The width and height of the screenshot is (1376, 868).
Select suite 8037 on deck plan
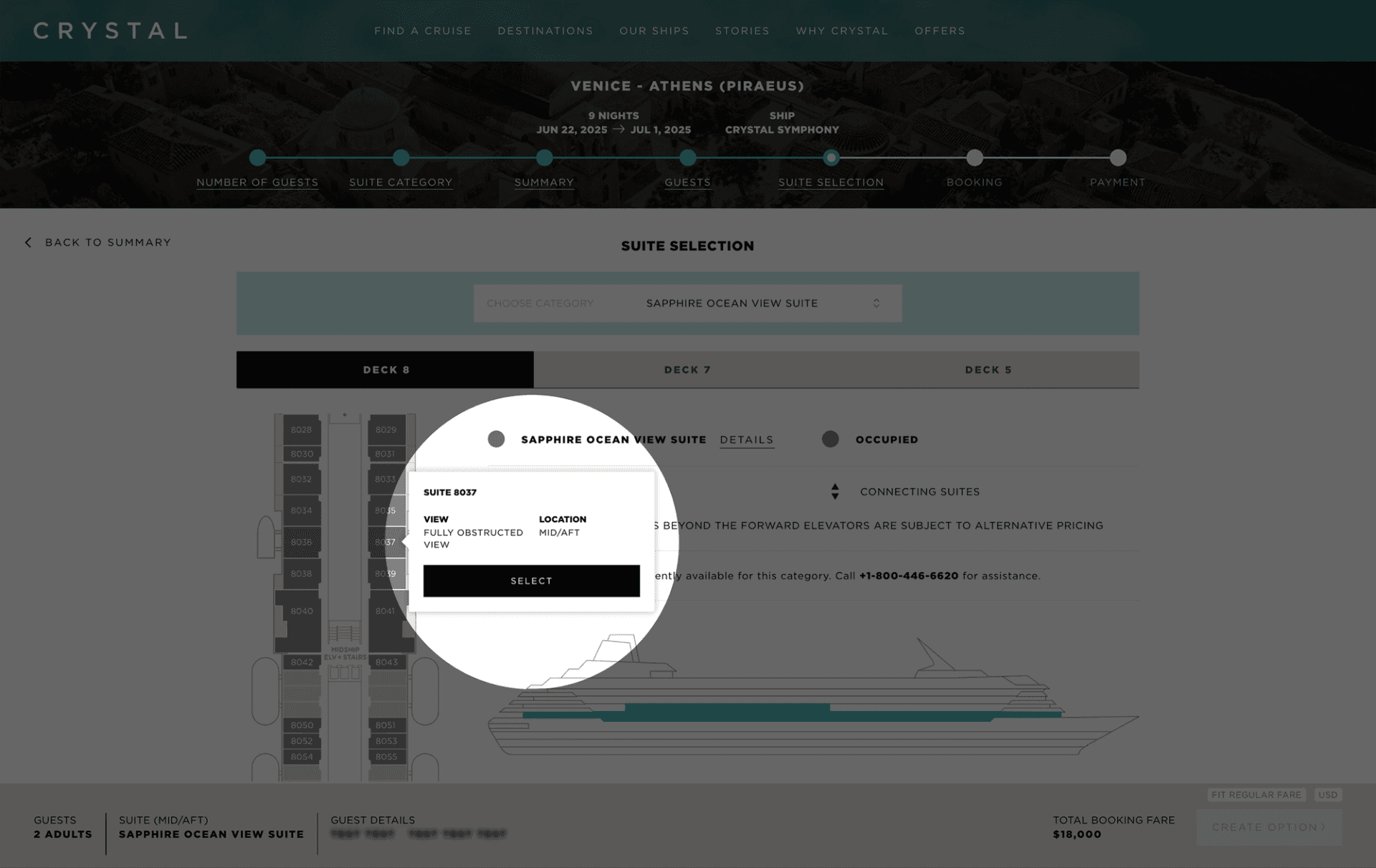(x=386, y=542)
